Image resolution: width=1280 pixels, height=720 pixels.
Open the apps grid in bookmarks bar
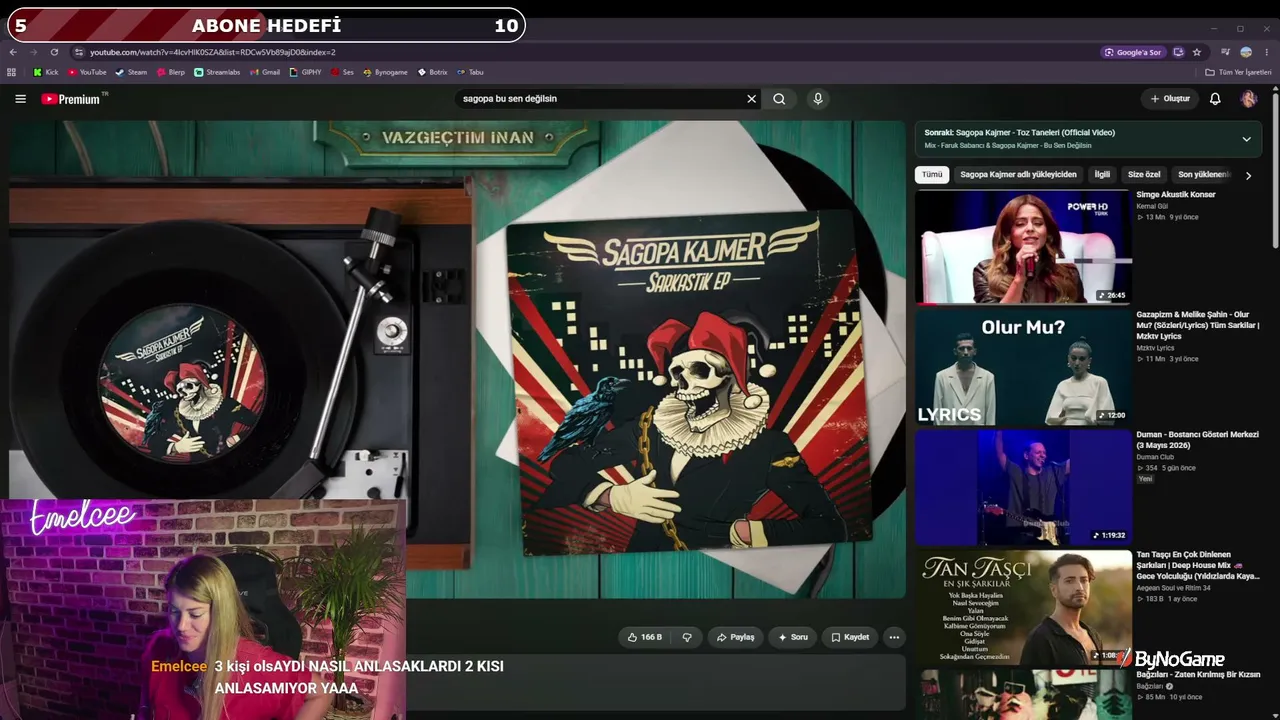tap(12, 72)
